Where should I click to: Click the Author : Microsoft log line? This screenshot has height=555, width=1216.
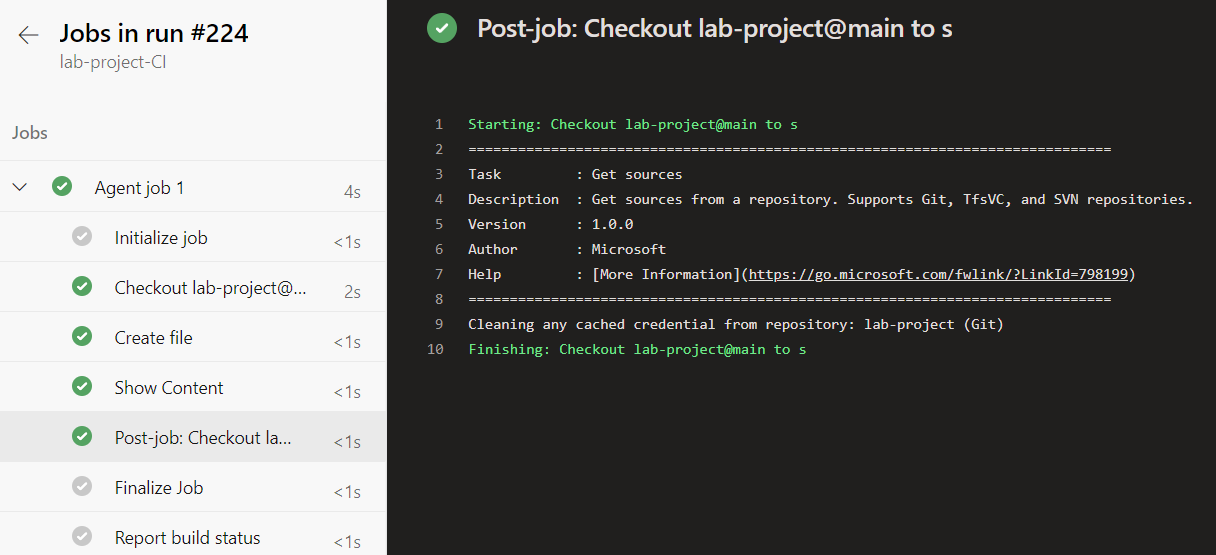pos(567,249)
